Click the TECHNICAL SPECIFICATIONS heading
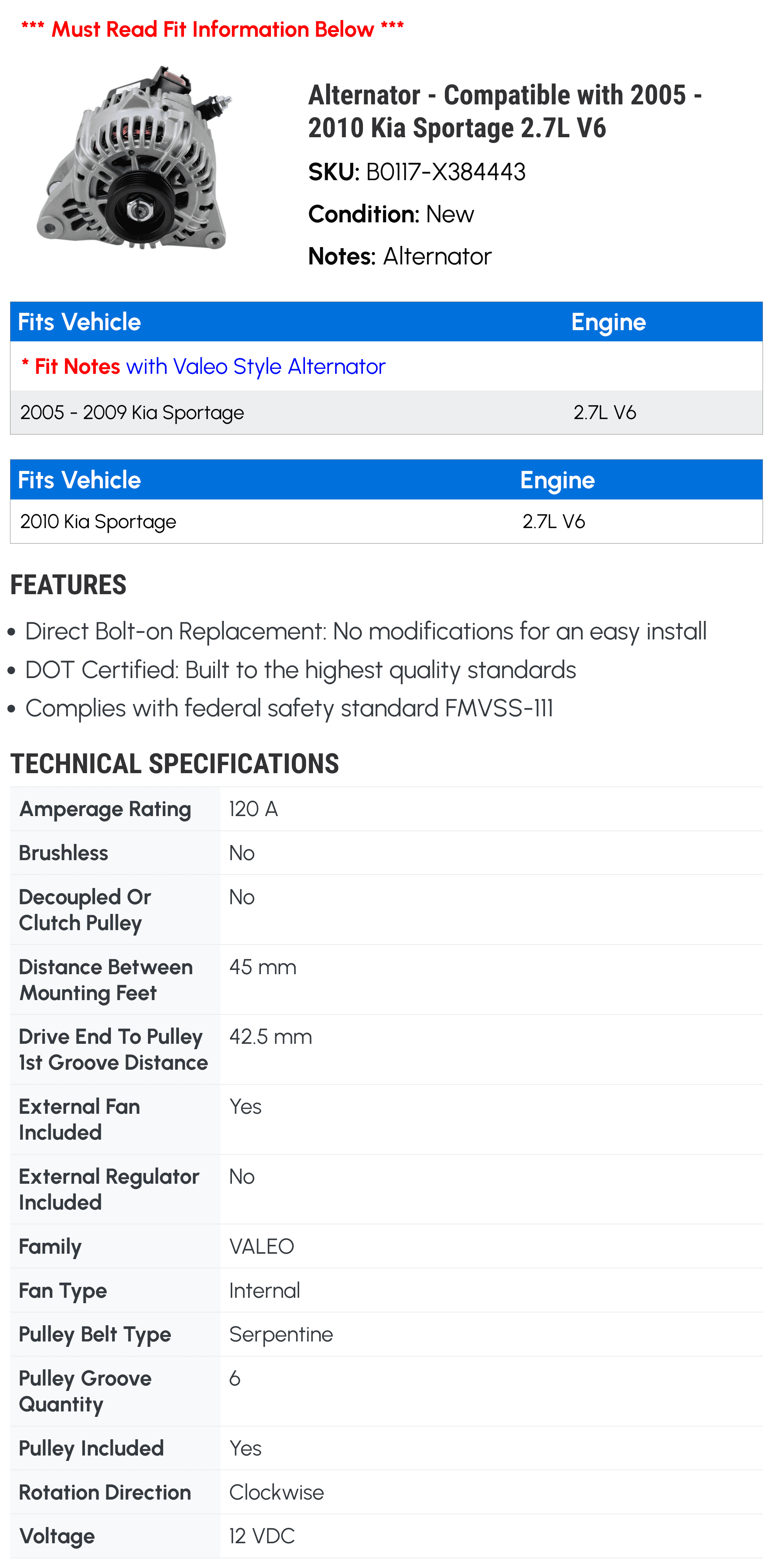 pyautogui.click(x=175, y=764)
